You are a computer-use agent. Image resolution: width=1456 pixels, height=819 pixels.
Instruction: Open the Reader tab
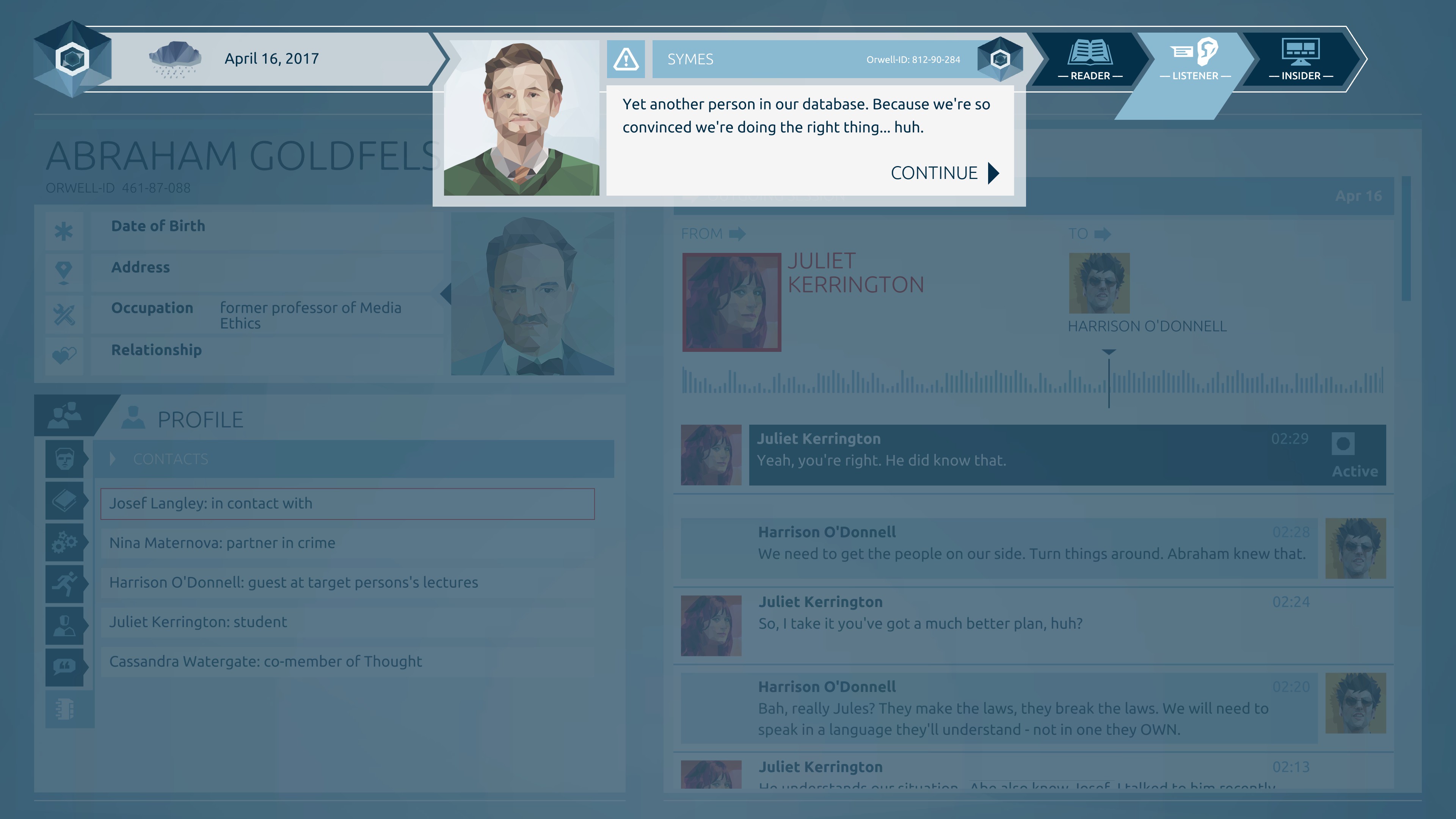tap(1090, 60)
